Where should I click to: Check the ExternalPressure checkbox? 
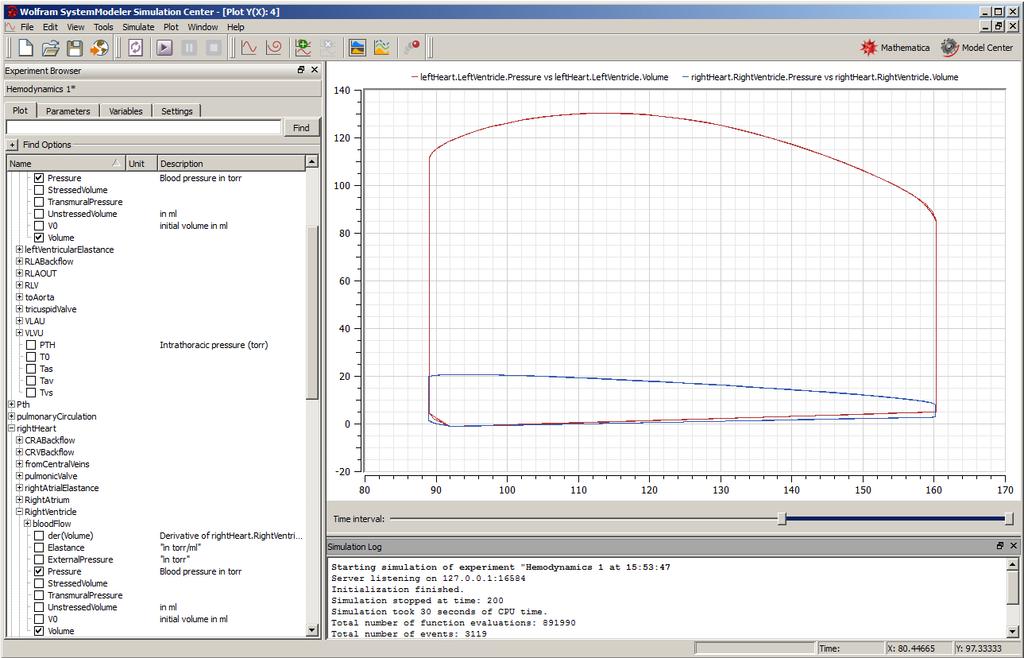[39, 559]
